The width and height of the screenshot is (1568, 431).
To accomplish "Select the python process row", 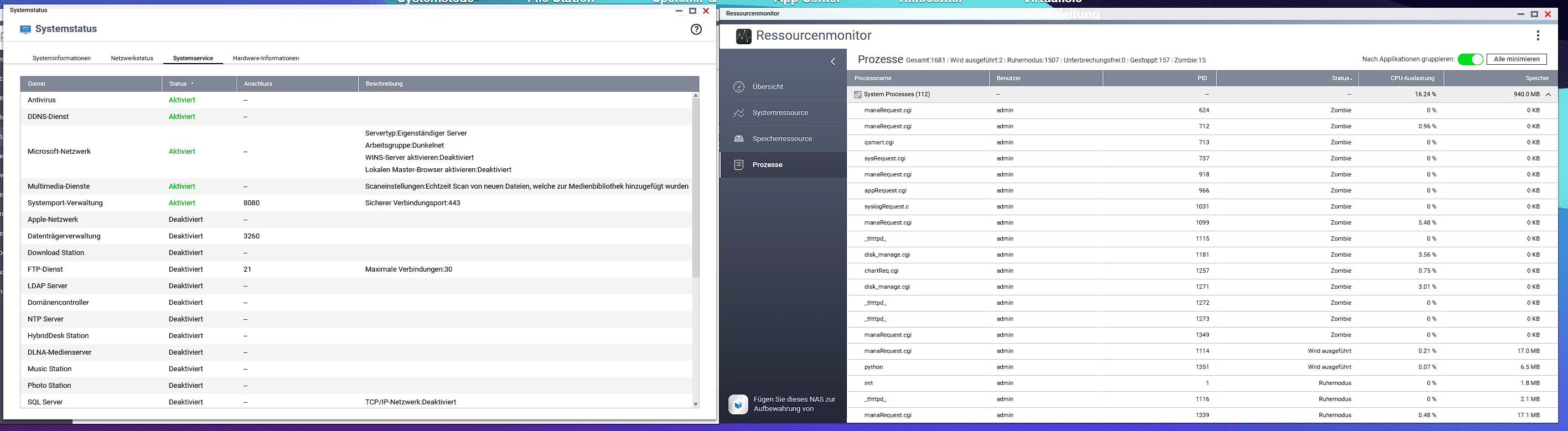I will click(1202, 367).
